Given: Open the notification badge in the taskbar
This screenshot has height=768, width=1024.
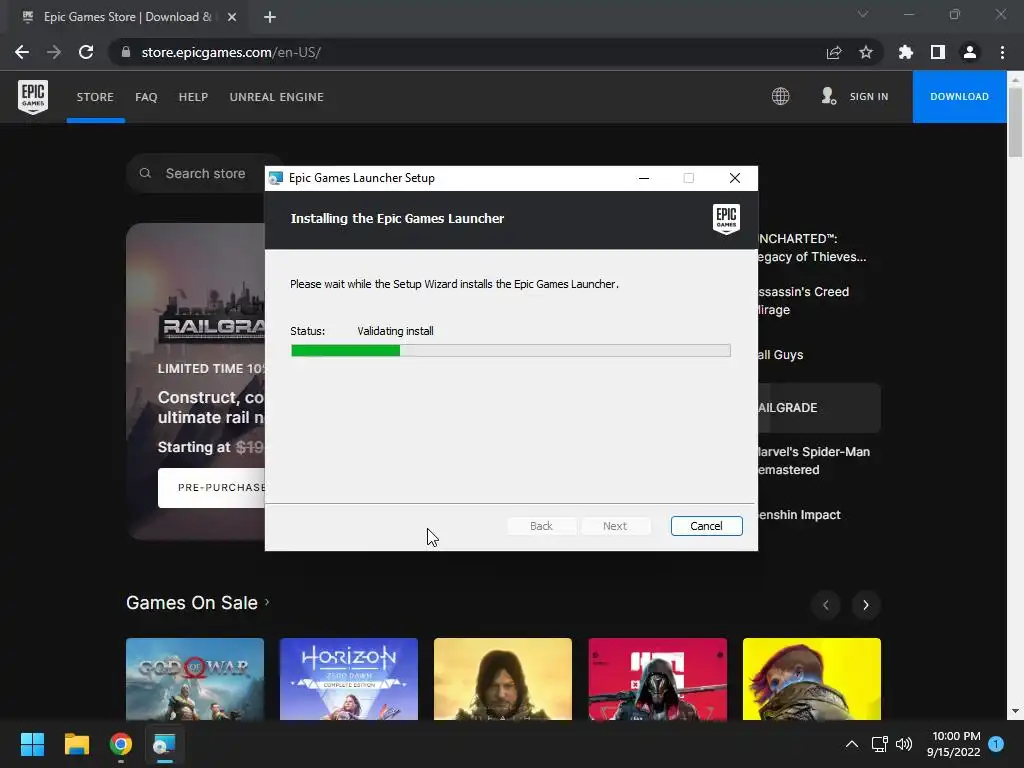Looking at the screenshot, I should click(x=996, y=744).
